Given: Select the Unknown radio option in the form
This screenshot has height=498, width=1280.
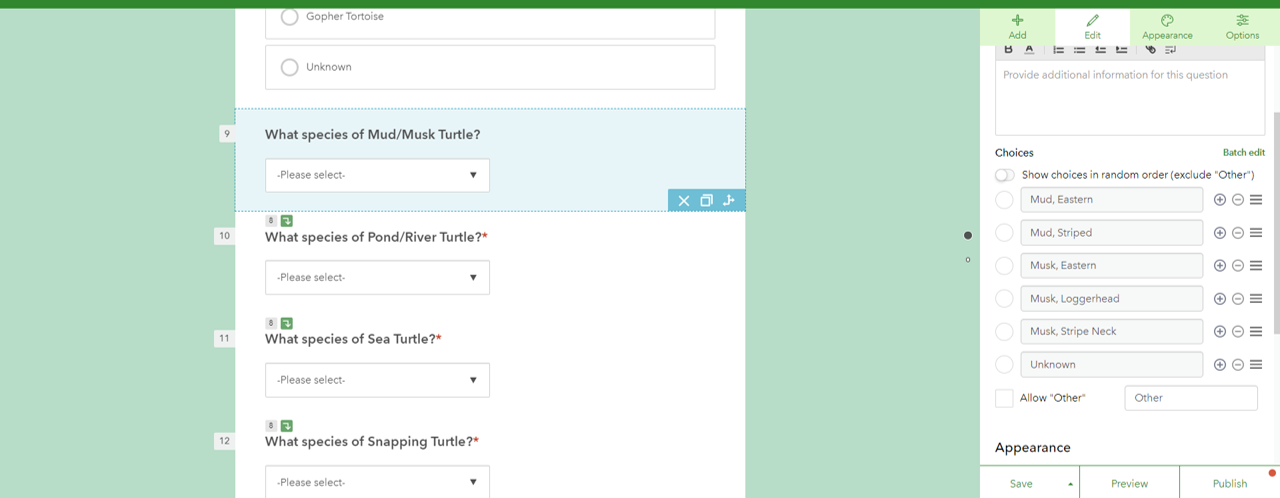Looking at the screenshot, I should coord(290,67).
